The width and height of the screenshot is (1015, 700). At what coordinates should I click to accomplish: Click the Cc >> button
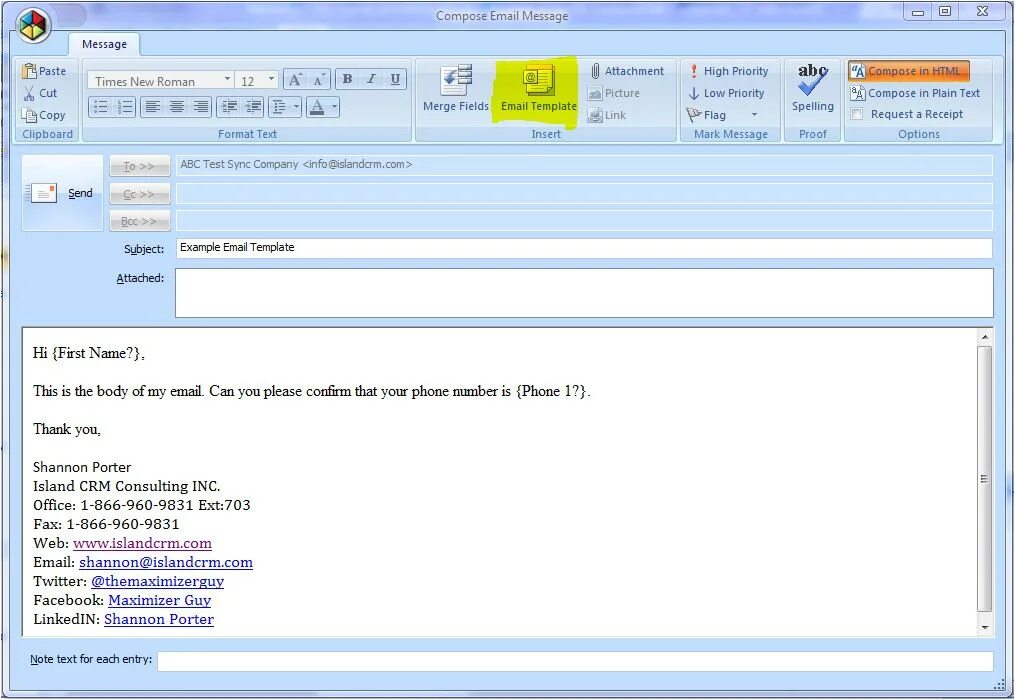point(140,194)
